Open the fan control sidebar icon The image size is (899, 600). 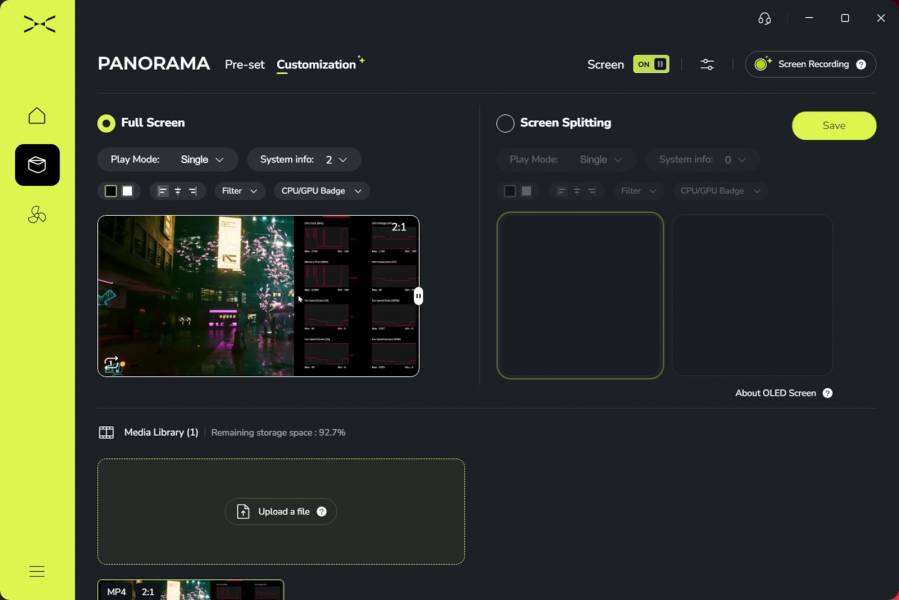[37, 215]
